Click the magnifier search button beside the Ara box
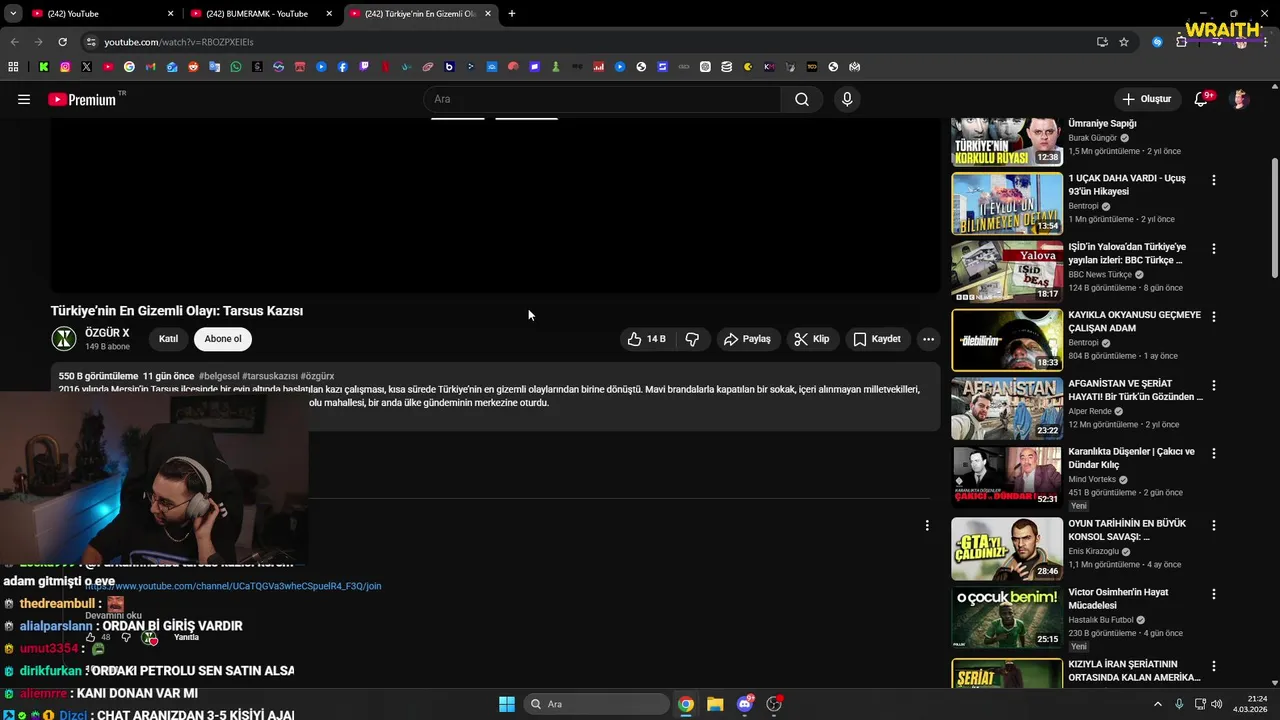The width and height of the screenshot is (1280, 720). click(802, 99)
